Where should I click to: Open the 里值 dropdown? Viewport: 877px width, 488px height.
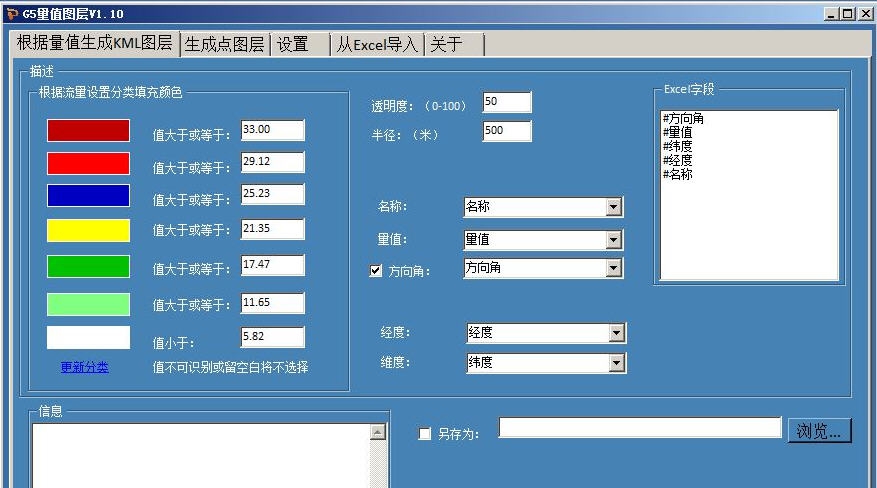click(543, 240)
